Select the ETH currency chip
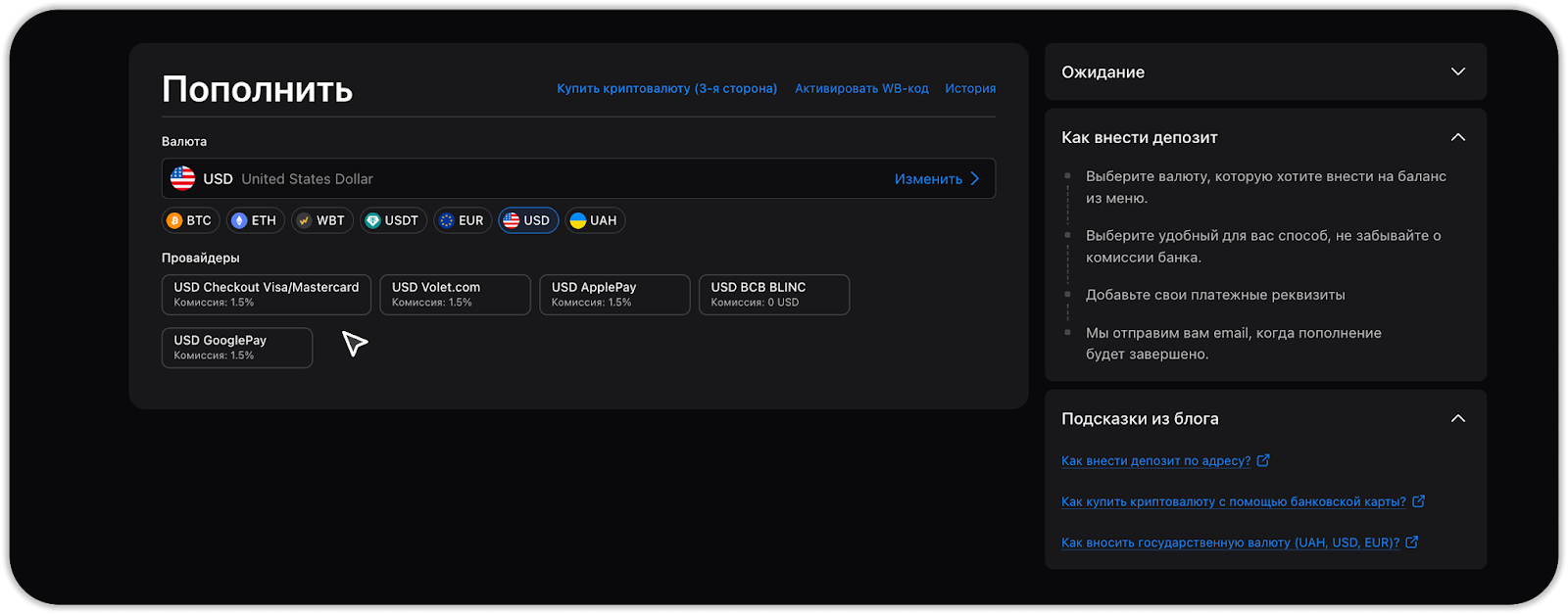Viewport: 1568px width, 614px height. coord(255,220)
